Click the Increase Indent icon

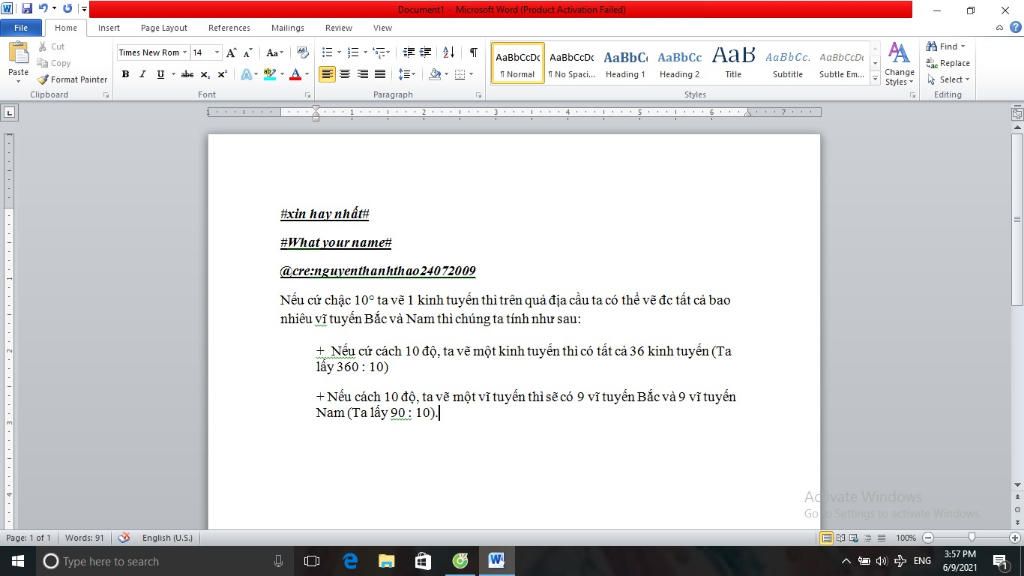[425, 52]
